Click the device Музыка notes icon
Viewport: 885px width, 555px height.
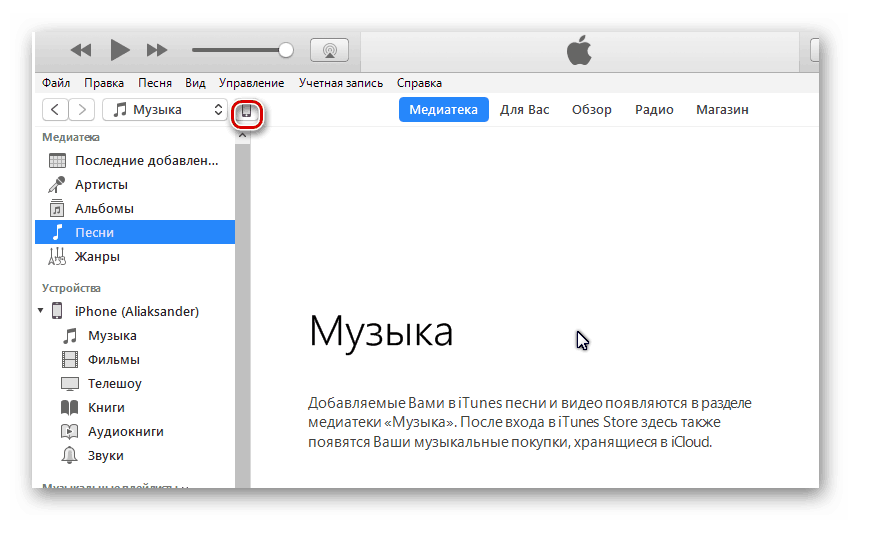(69, 336)
